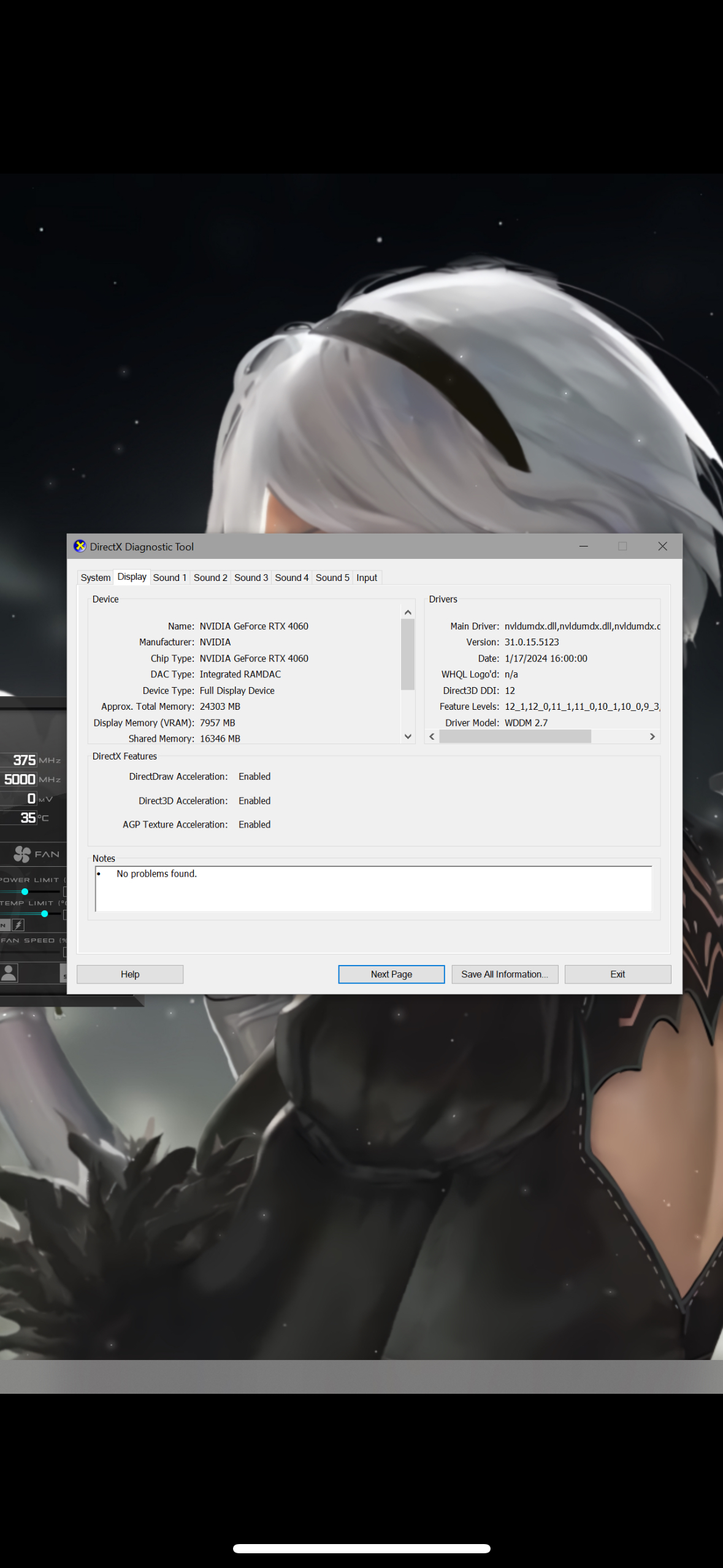The image size is (723, 1568).
Task: Click the 7957 MB VRAM value
Action: tap(217, 723)
